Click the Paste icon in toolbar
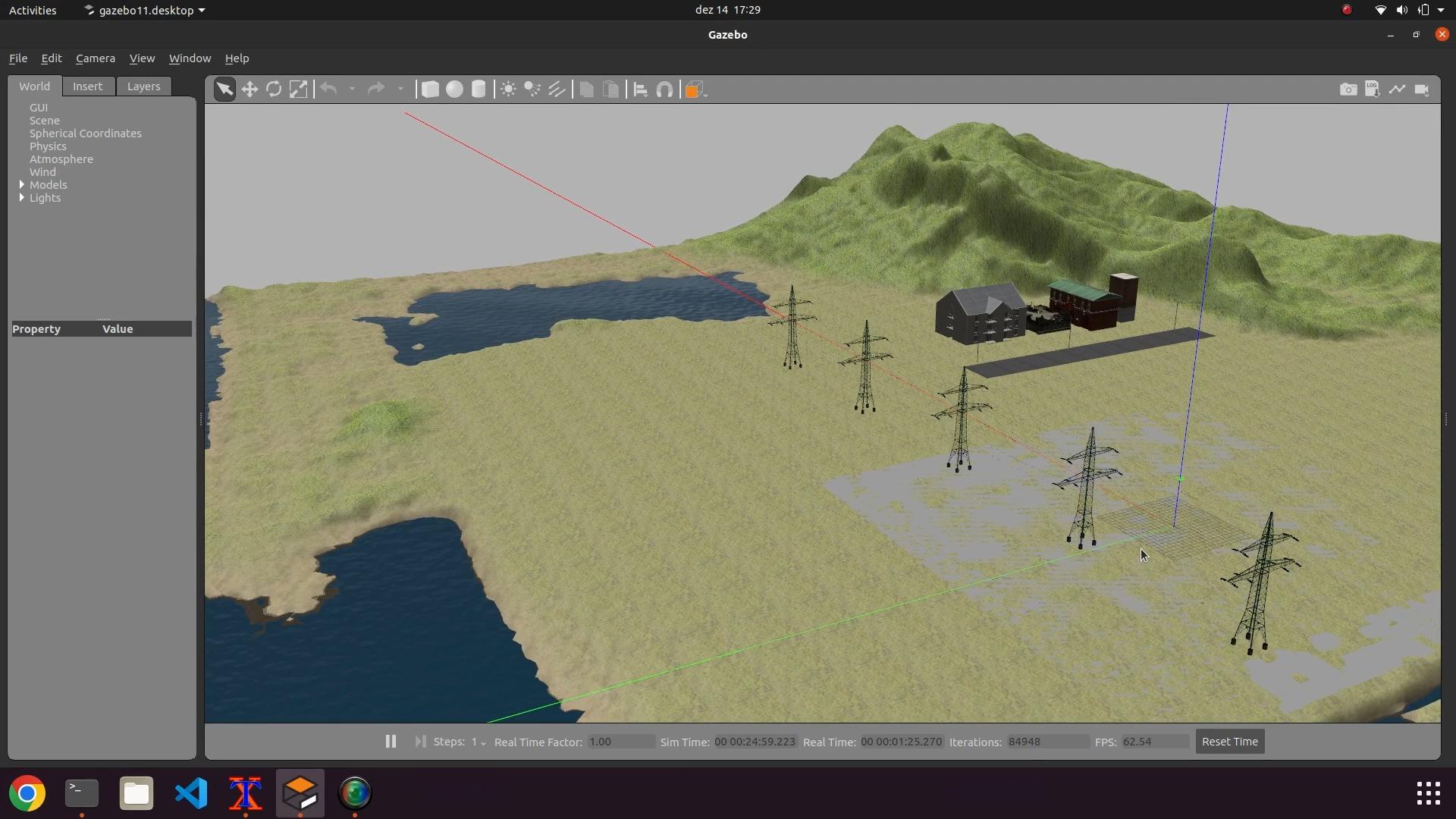 [610, 89]
